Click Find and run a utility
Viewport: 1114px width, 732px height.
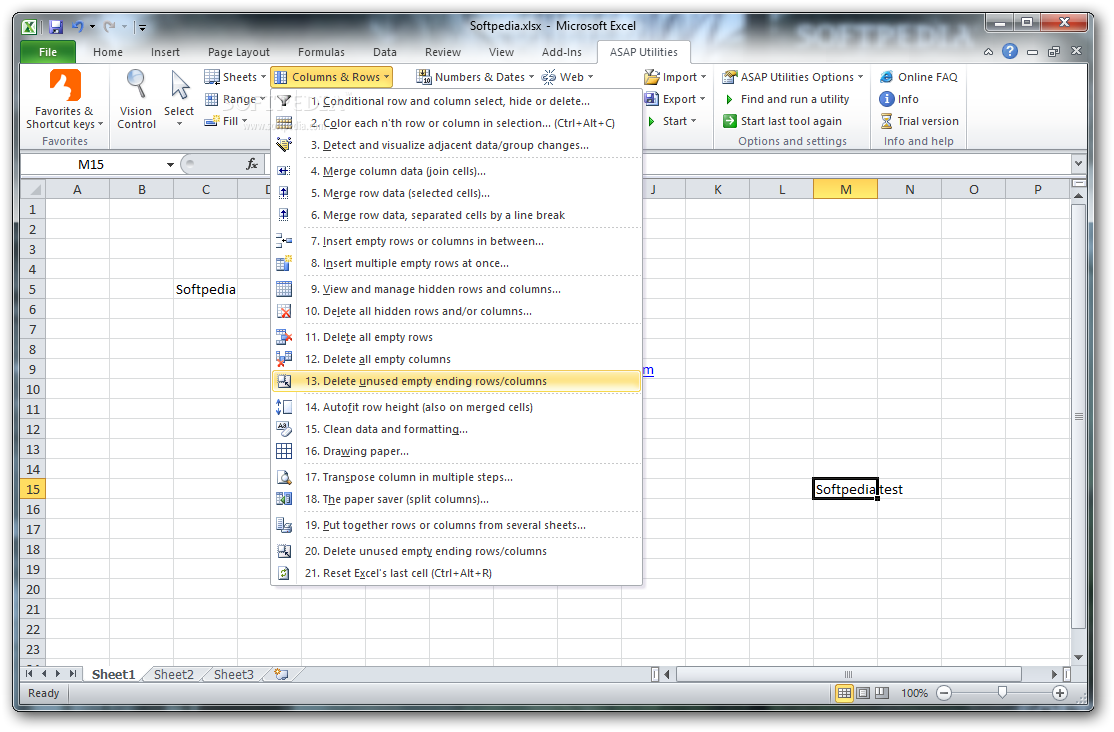click(x=786, y=99)
